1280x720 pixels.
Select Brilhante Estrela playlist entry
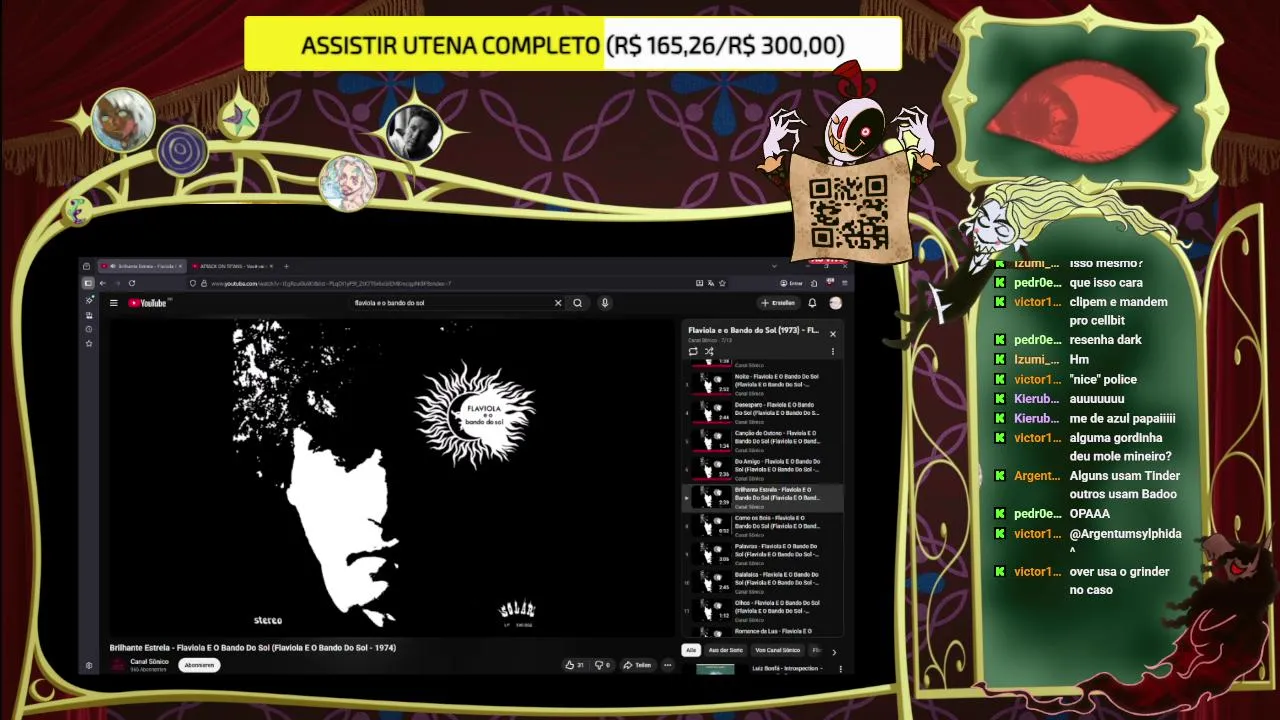click(x=763, y=496)
